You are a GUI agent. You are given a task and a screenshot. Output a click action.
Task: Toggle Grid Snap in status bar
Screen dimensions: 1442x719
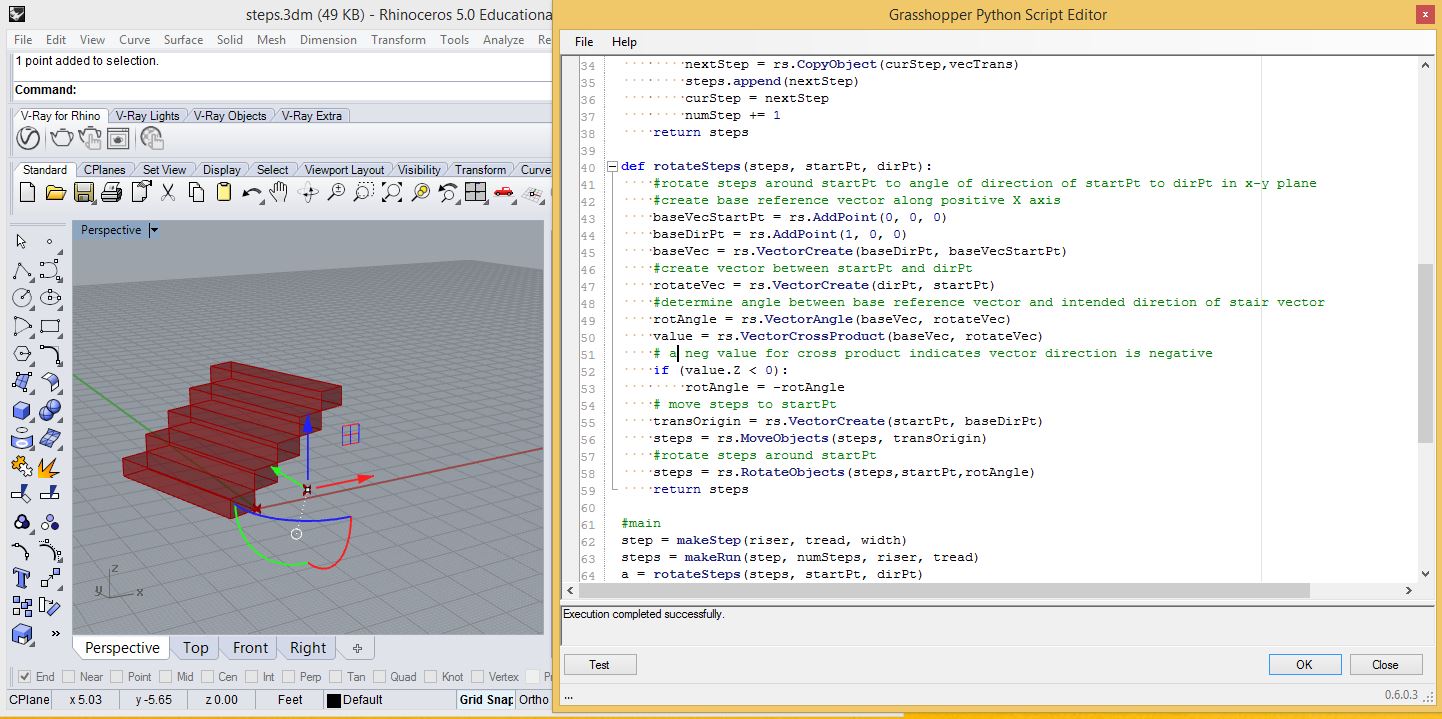coord(486,700)
